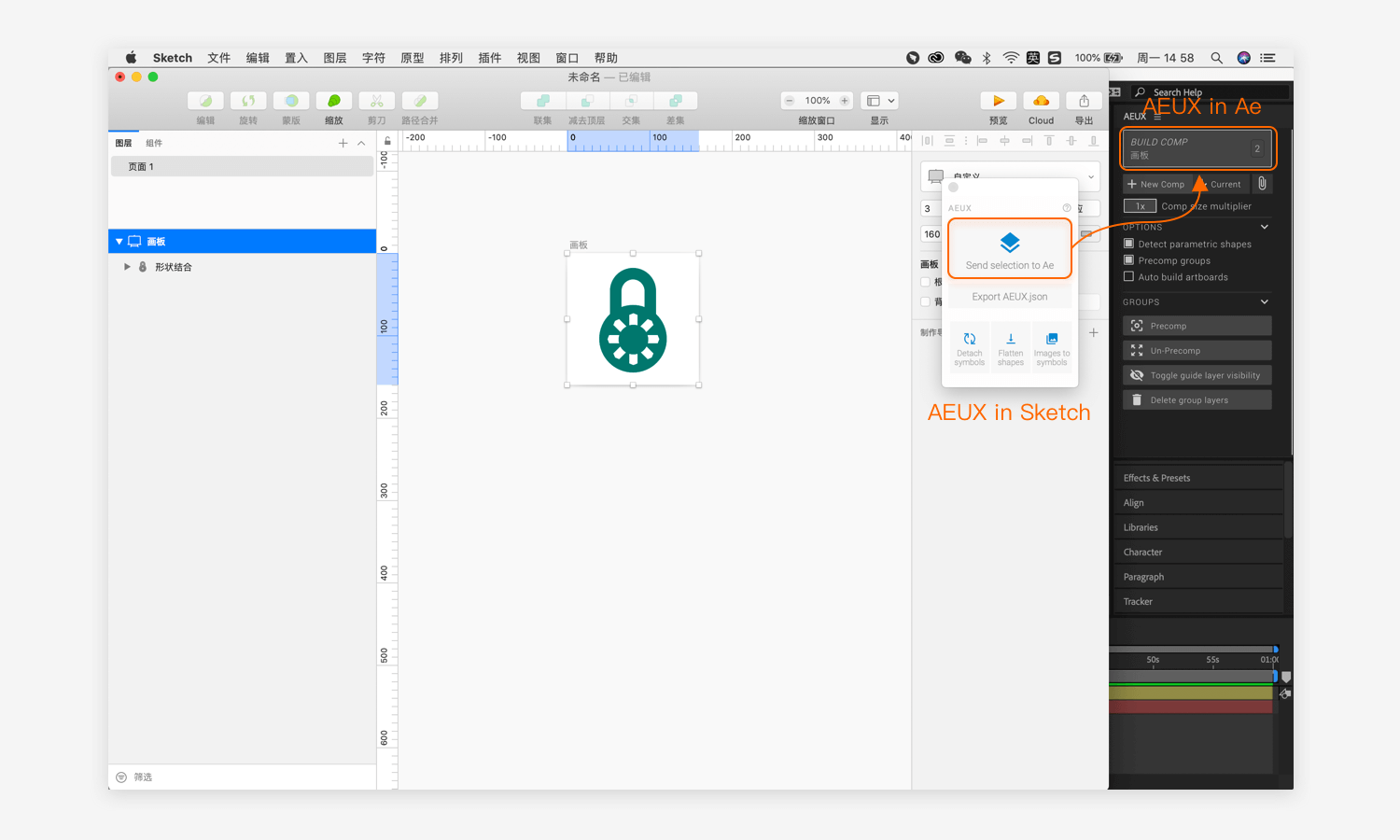Screen dimensions: 1400x840
Task: Open the Align panel
Action: click(x=1198, y=503)
